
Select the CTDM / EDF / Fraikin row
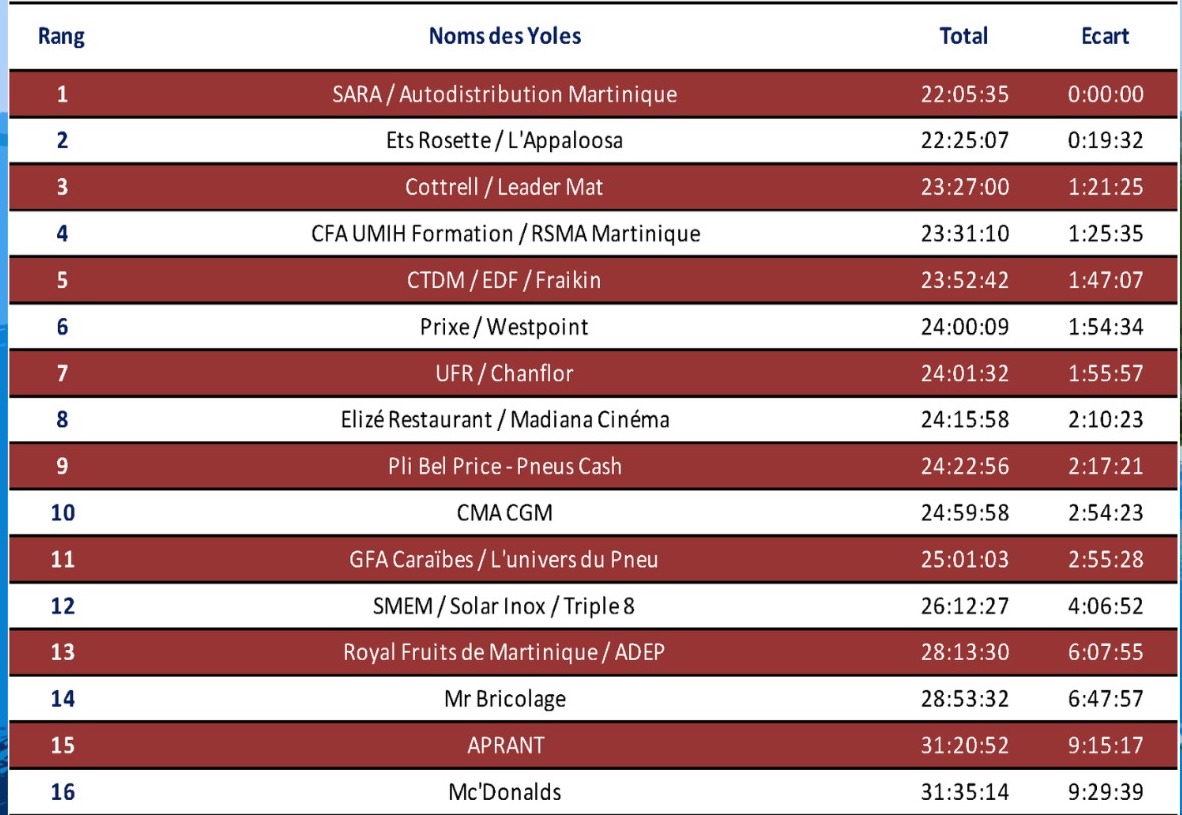click(x=593, y=280)
